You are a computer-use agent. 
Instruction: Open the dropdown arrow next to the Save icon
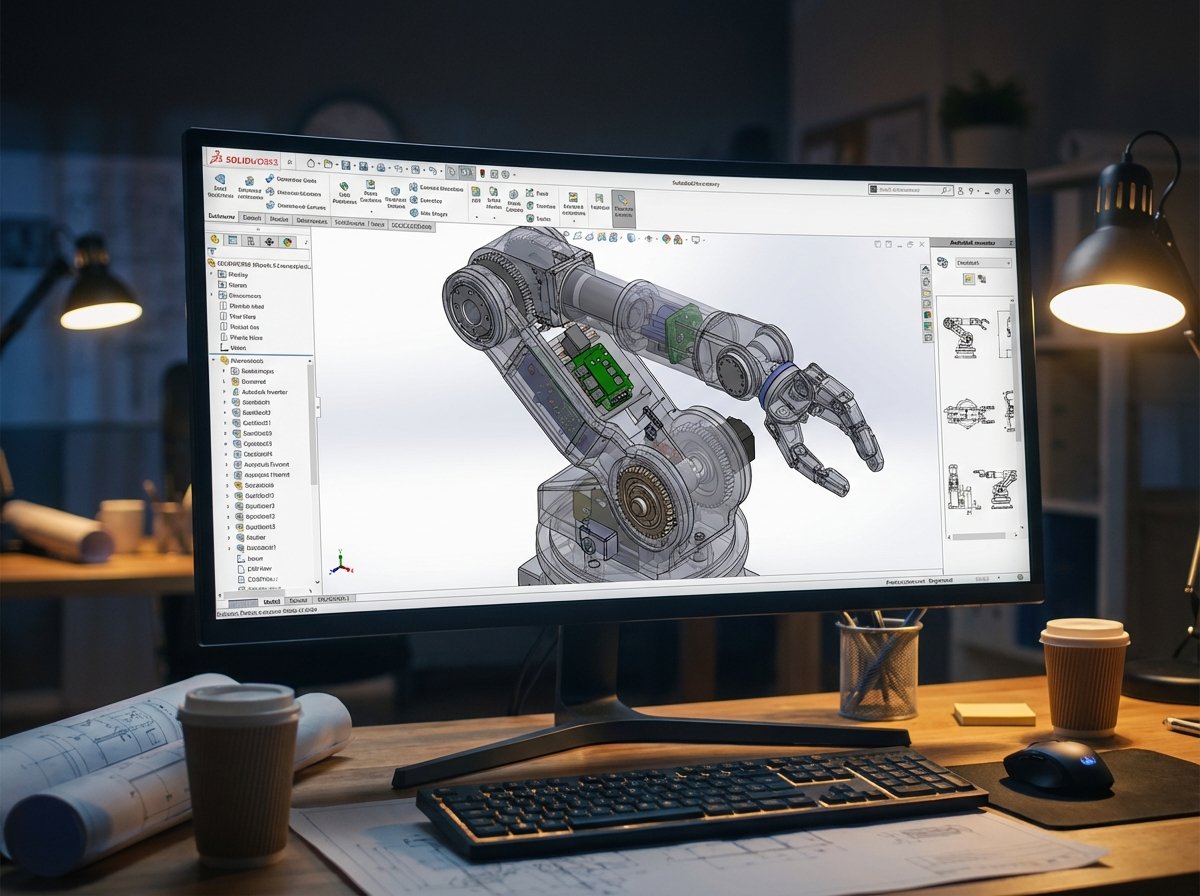(x=353, y=167)
